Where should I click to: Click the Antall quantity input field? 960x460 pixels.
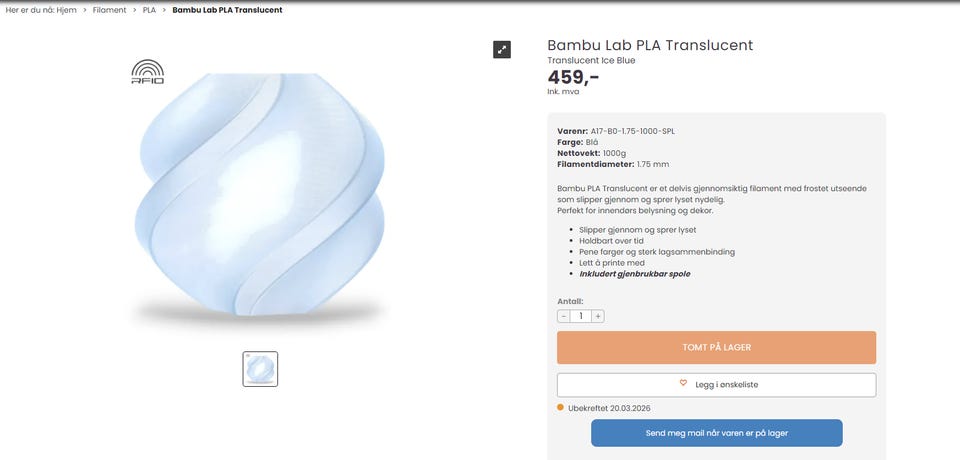click(x=581, y=316)
